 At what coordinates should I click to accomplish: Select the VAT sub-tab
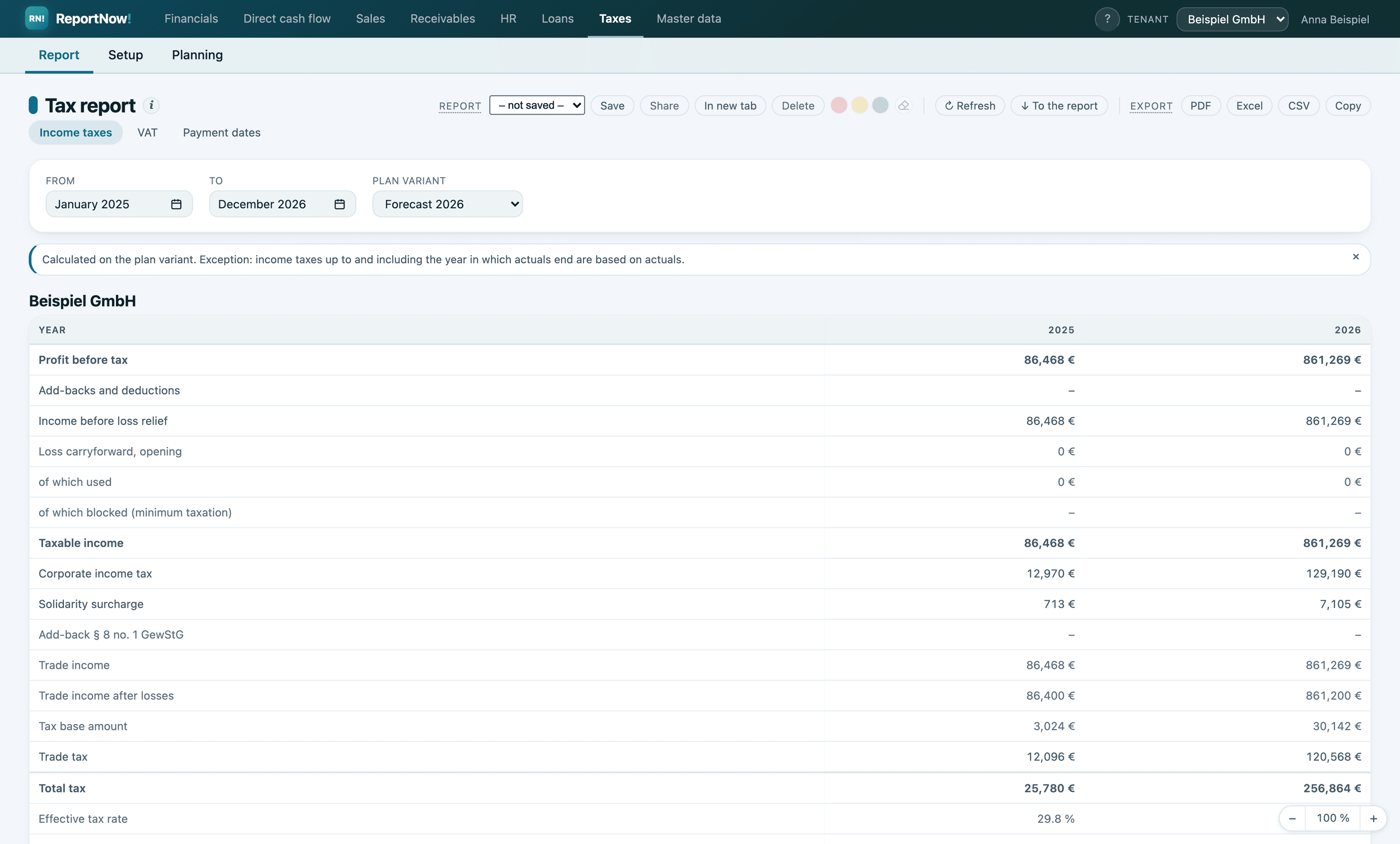coord(147,132)
